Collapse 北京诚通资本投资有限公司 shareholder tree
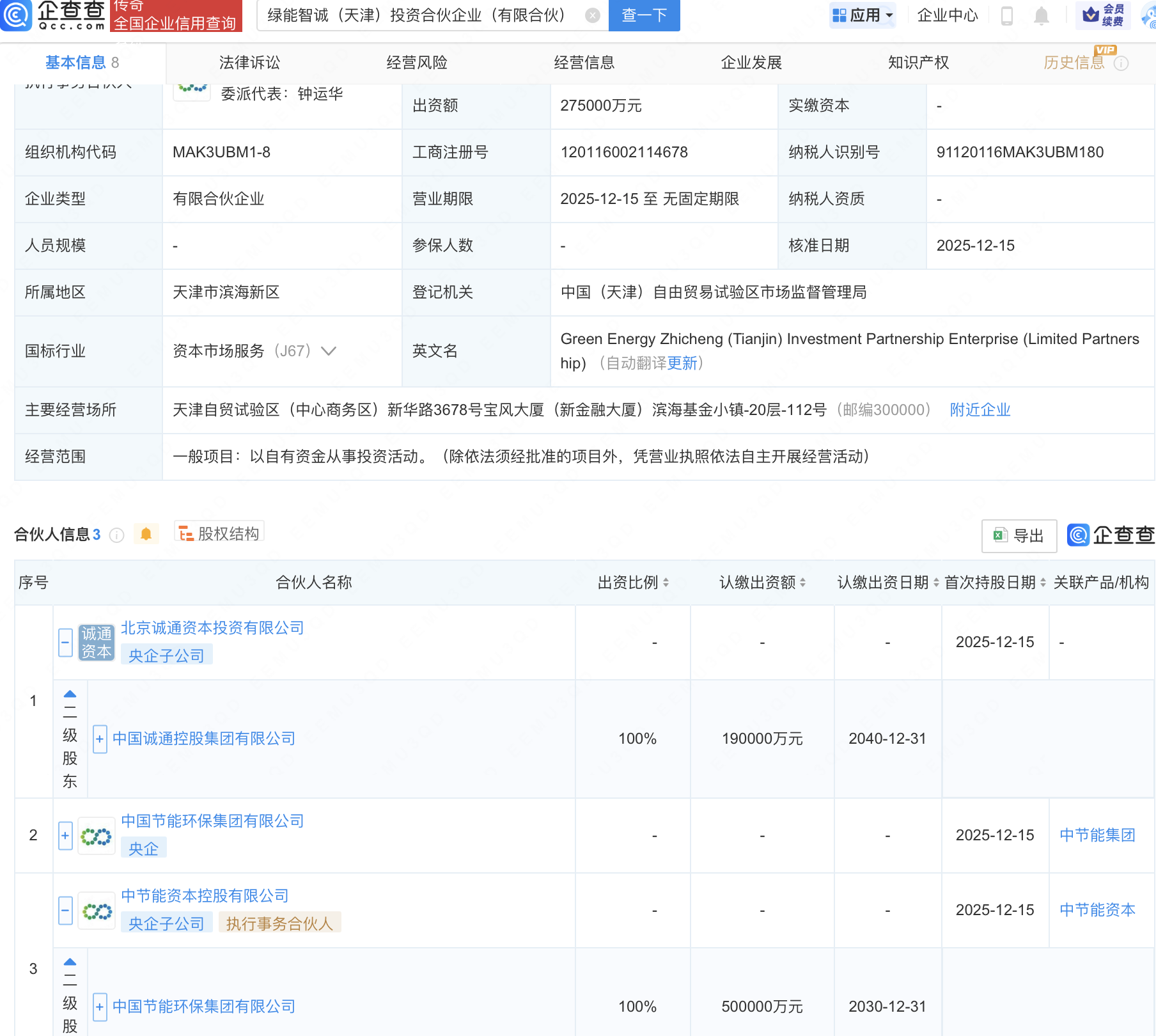This screenshot has width=1156, height=1036. [65, 641]
